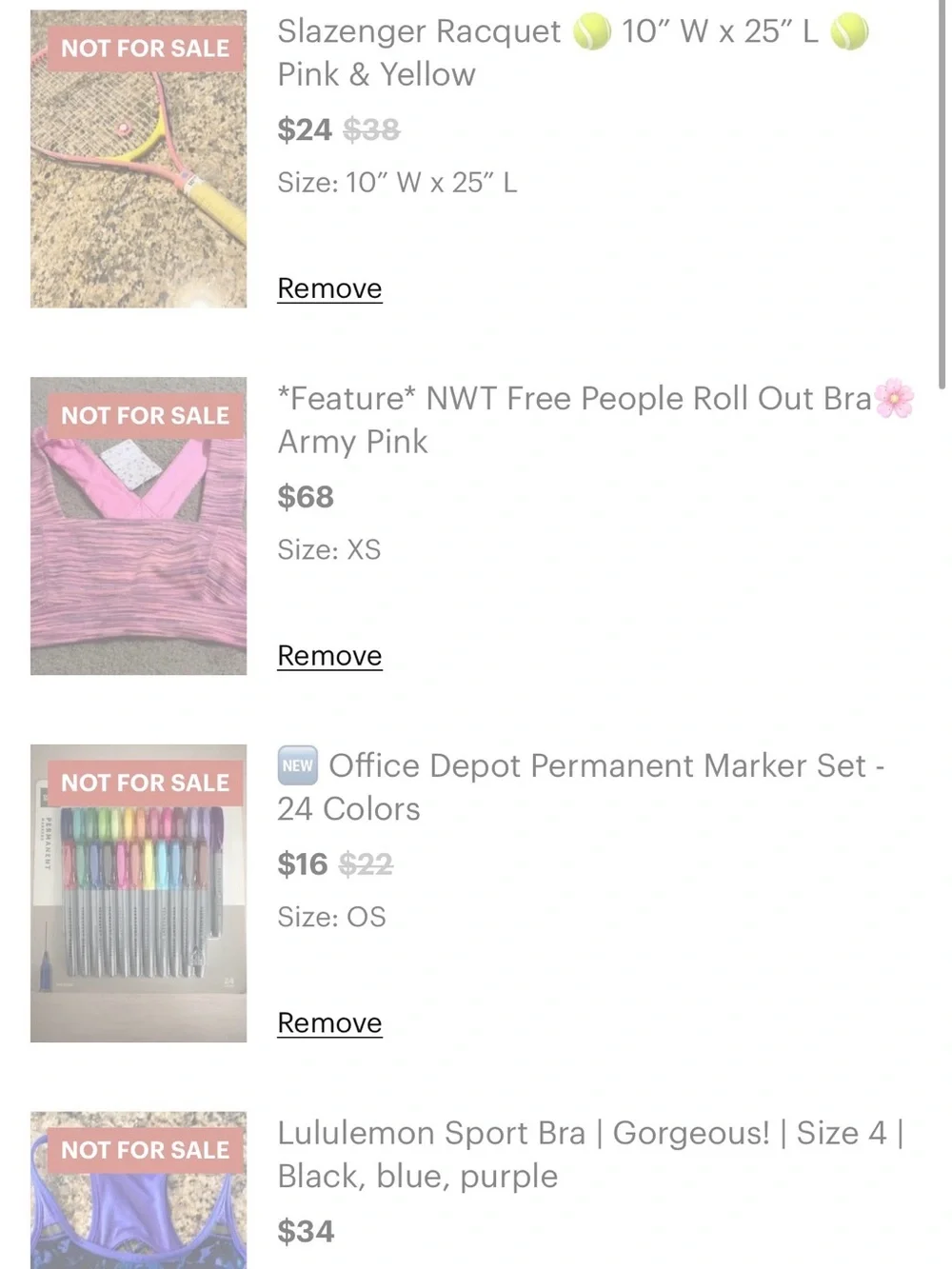Click the NOT FOR SALE banner on racquet

click(x=146, y=49)
